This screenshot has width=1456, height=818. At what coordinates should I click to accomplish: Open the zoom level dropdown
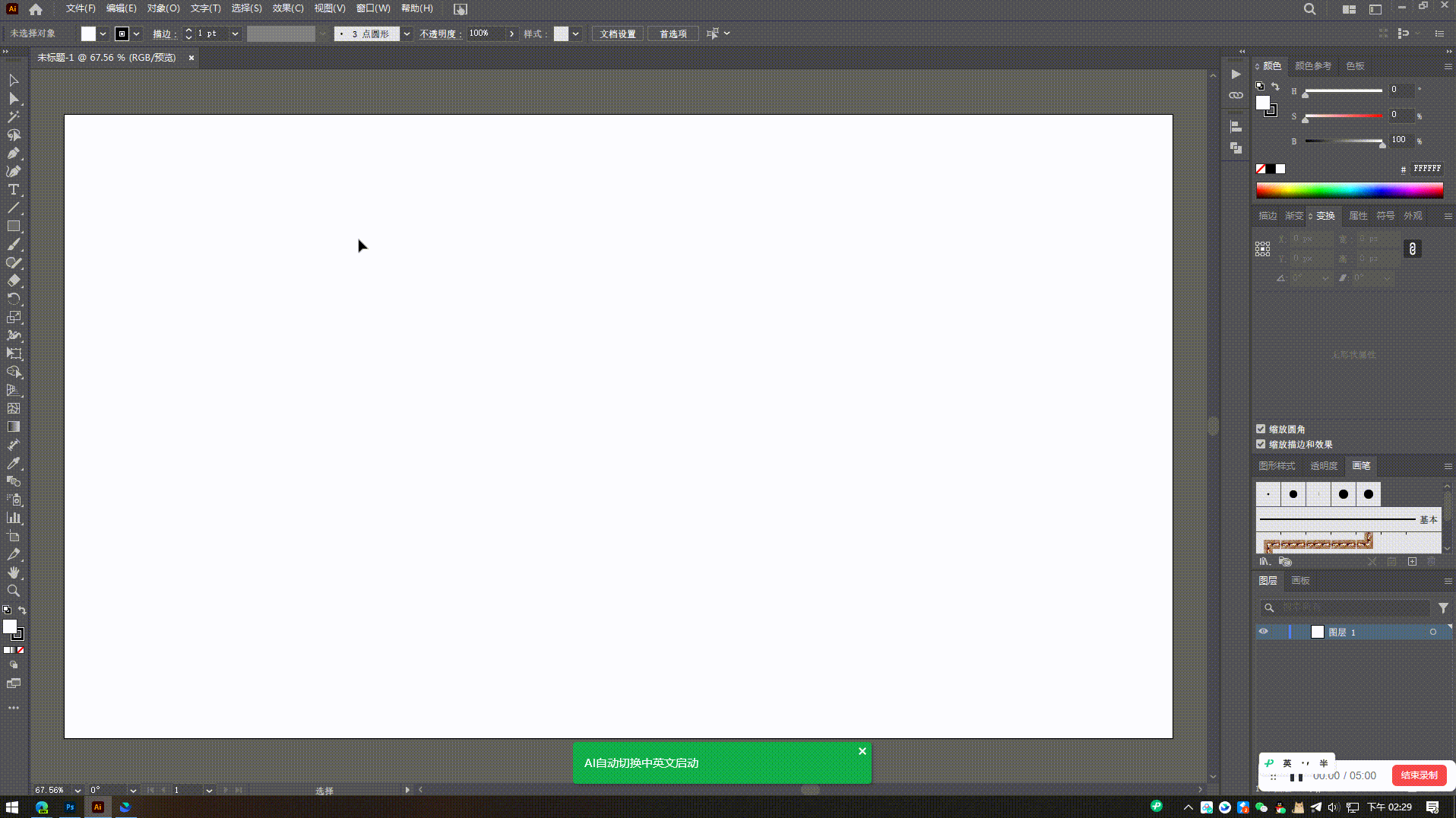[78, 791]
